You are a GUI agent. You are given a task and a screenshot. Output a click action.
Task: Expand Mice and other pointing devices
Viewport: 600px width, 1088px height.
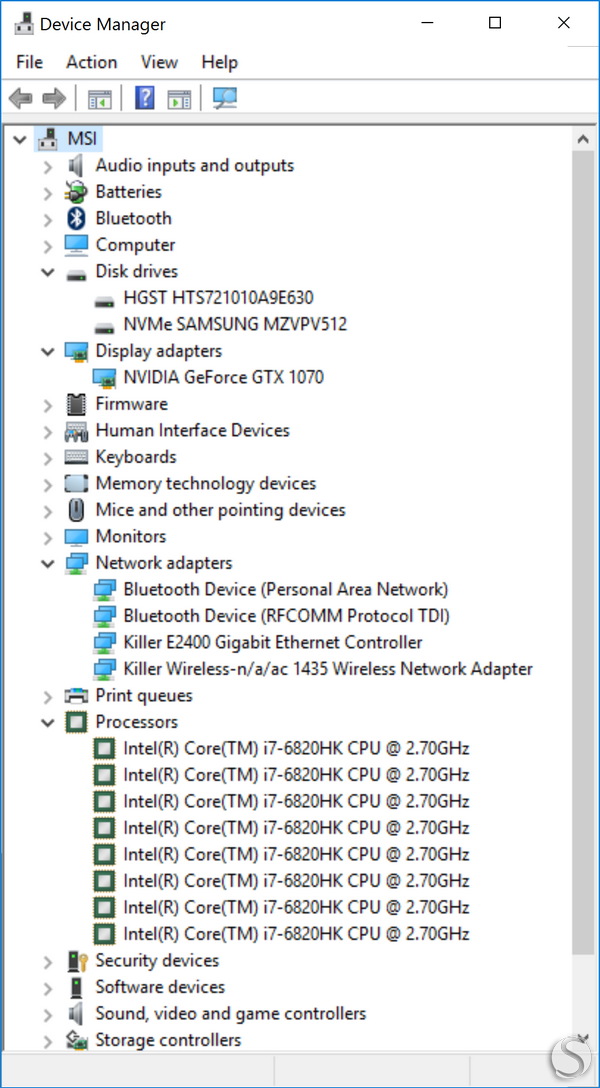pos(47,511)
